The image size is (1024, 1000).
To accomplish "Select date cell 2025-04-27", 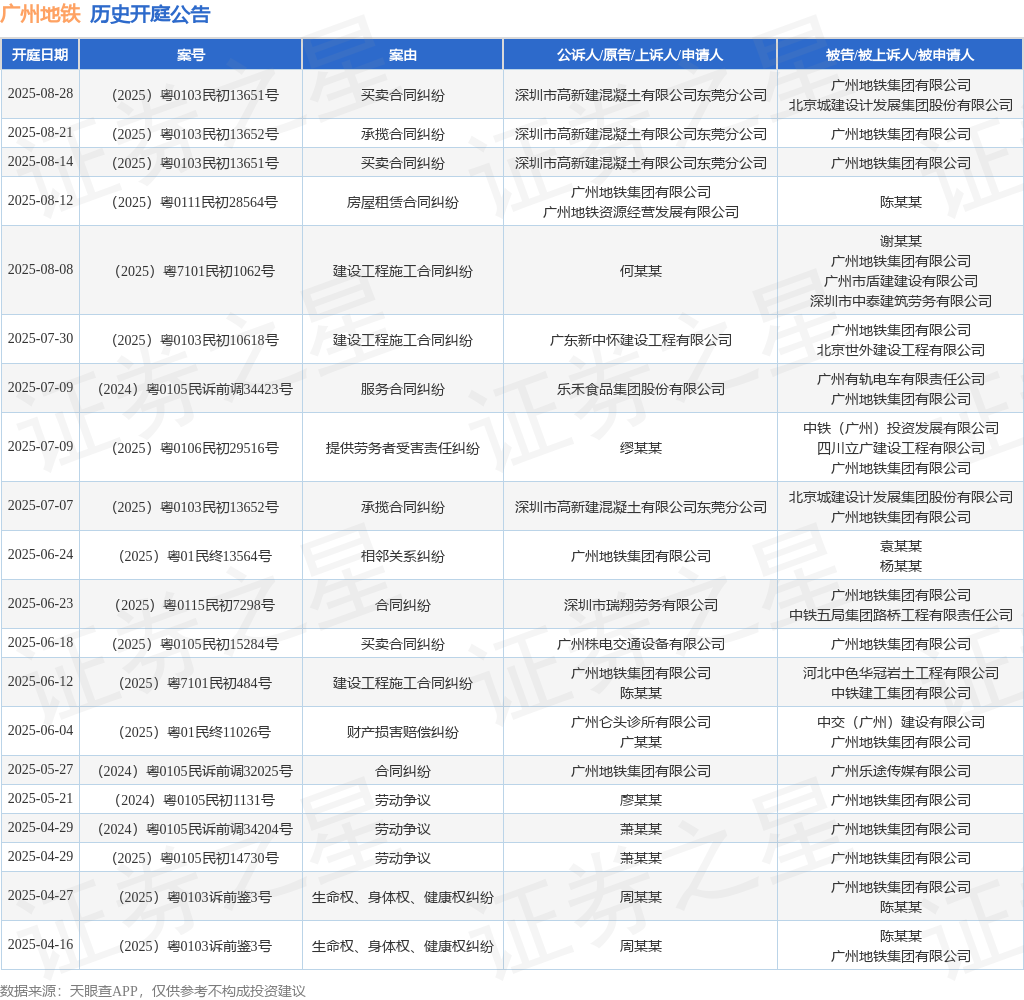I will coord(40,895).
